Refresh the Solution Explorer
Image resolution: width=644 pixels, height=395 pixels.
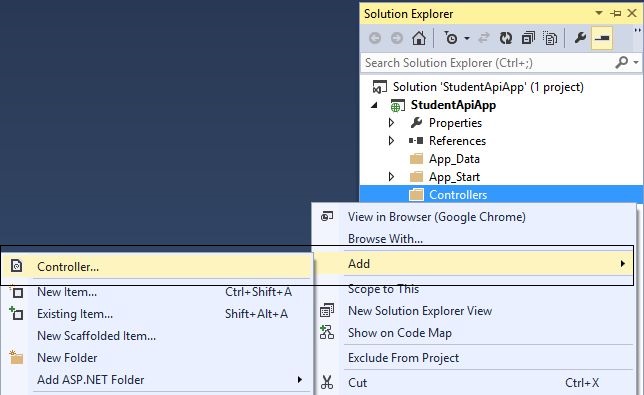click(506, 38)
